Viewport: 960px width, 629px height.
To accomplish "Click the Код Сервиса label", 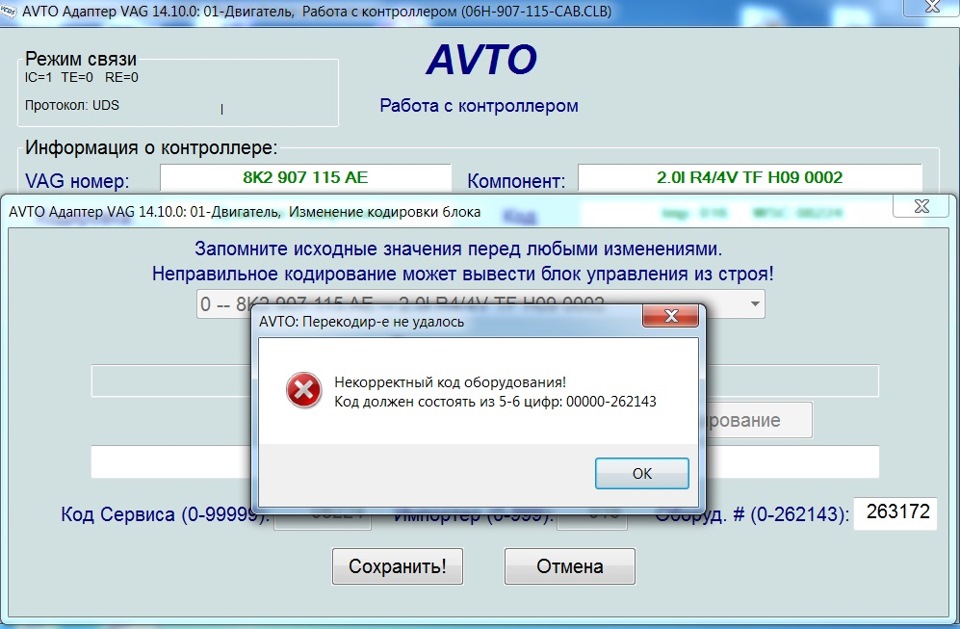I will 164,514.
